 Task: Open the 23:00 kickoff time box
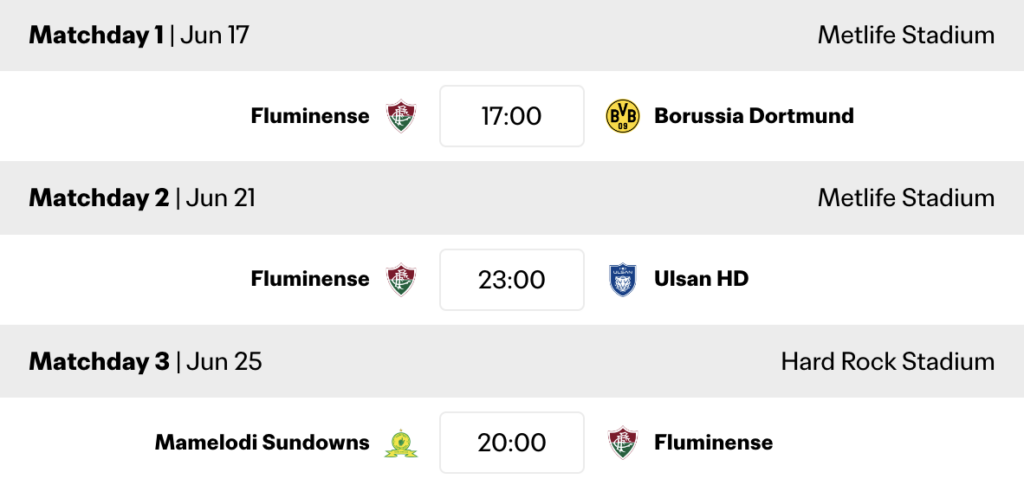pos(512,280)
